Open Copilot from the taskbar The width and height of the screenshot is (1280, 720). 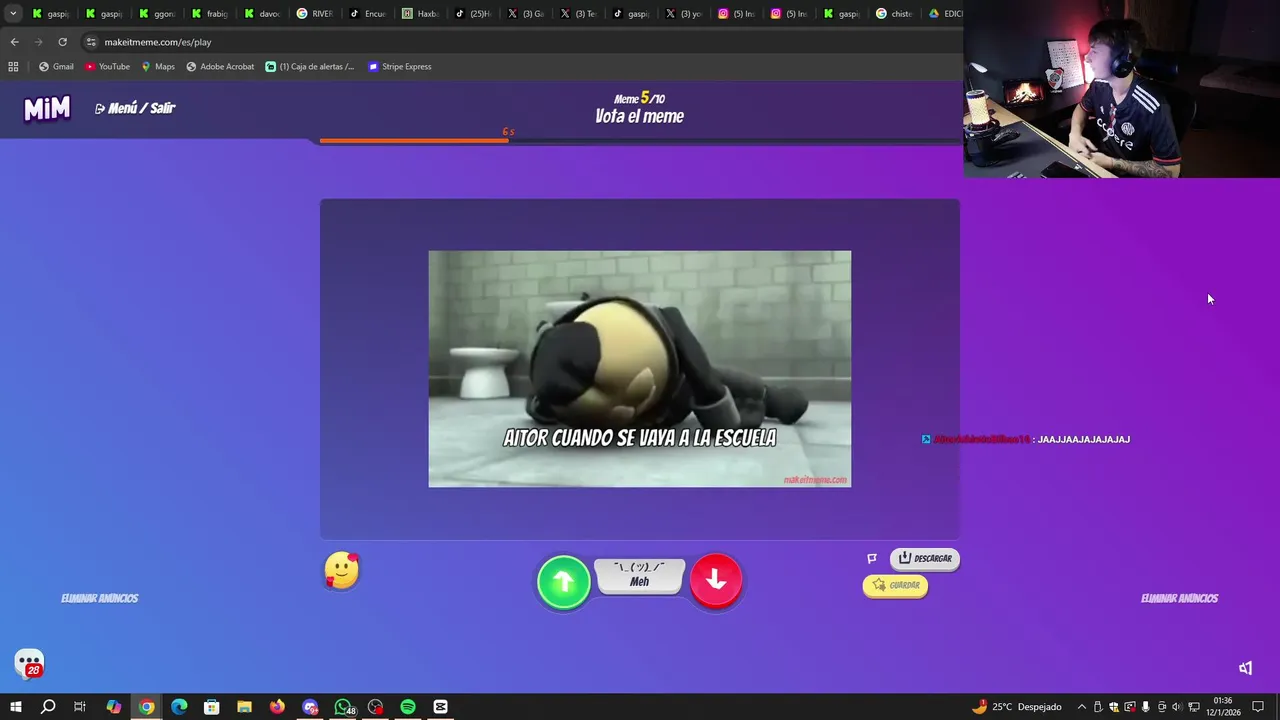point(114,707)
